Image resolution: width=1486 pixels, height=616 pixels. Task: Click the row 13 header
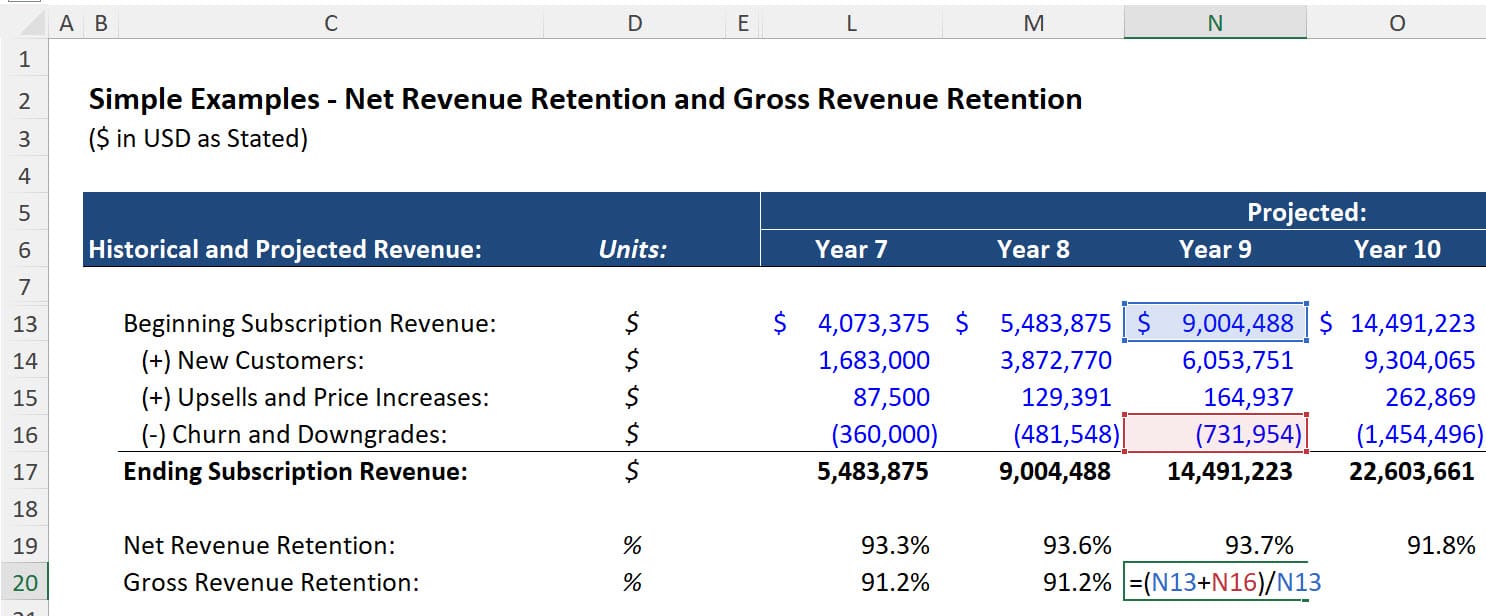point(24,323)
